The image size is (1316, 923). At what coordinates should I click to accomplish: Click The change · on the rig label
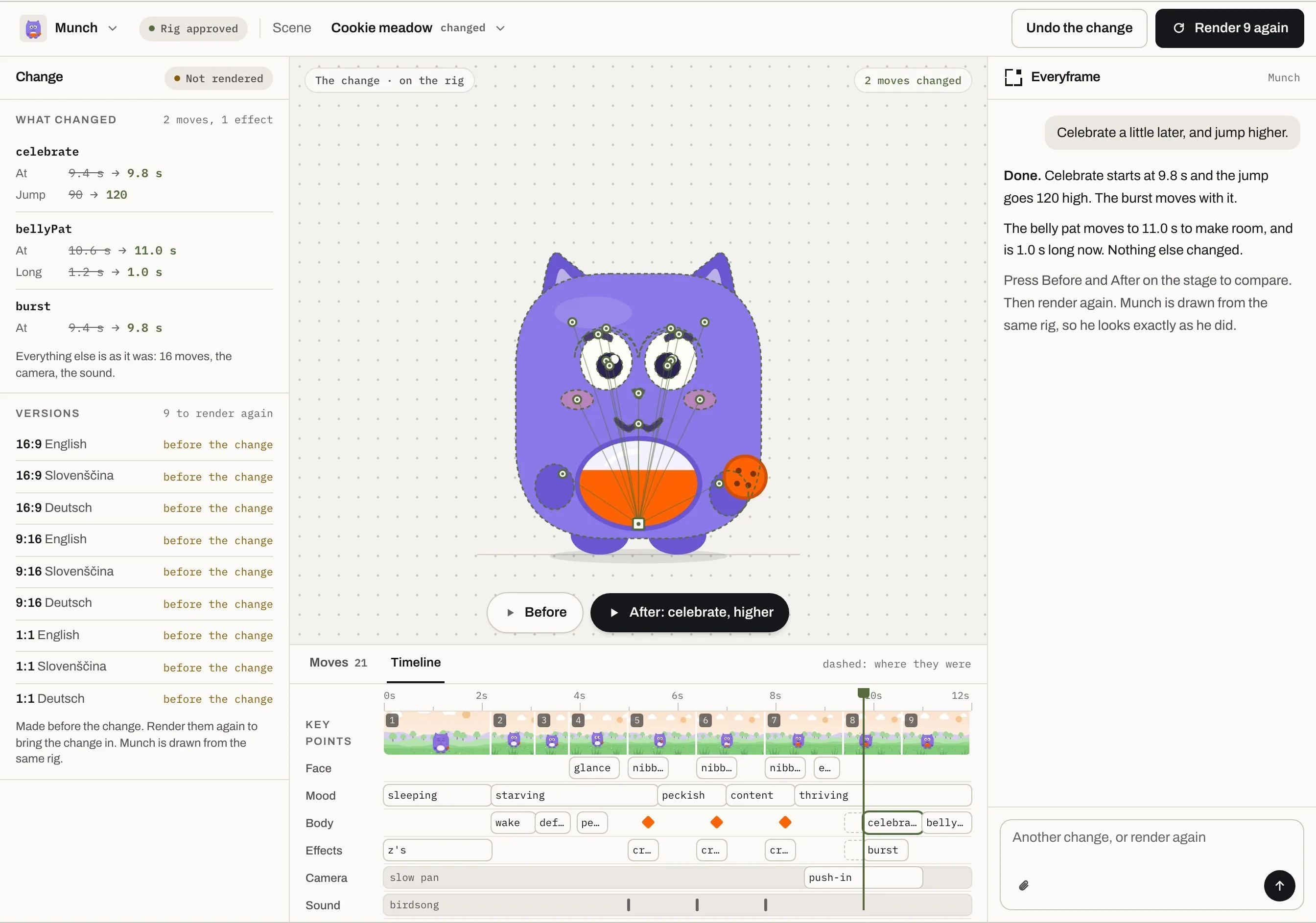point(389,80)
